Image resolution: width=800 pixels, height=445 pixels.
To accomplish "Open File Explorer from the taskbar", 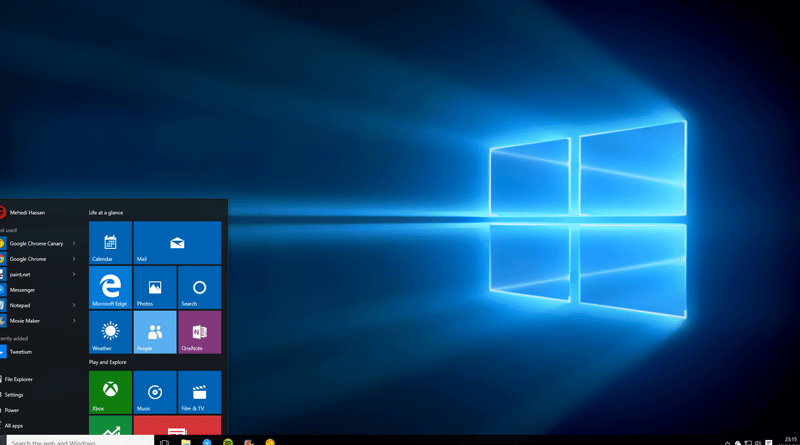I will 186,442.
